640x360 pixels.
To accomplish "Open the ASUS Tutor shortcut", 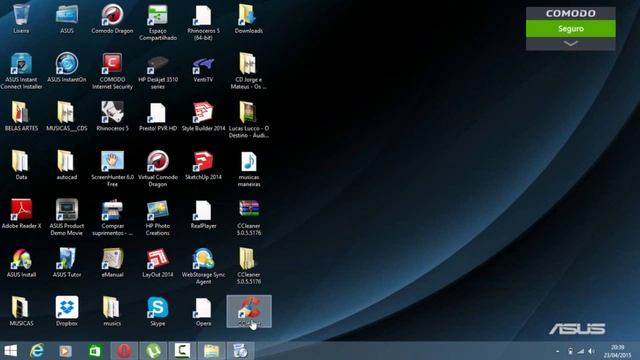I will click(x=67, y=263).
